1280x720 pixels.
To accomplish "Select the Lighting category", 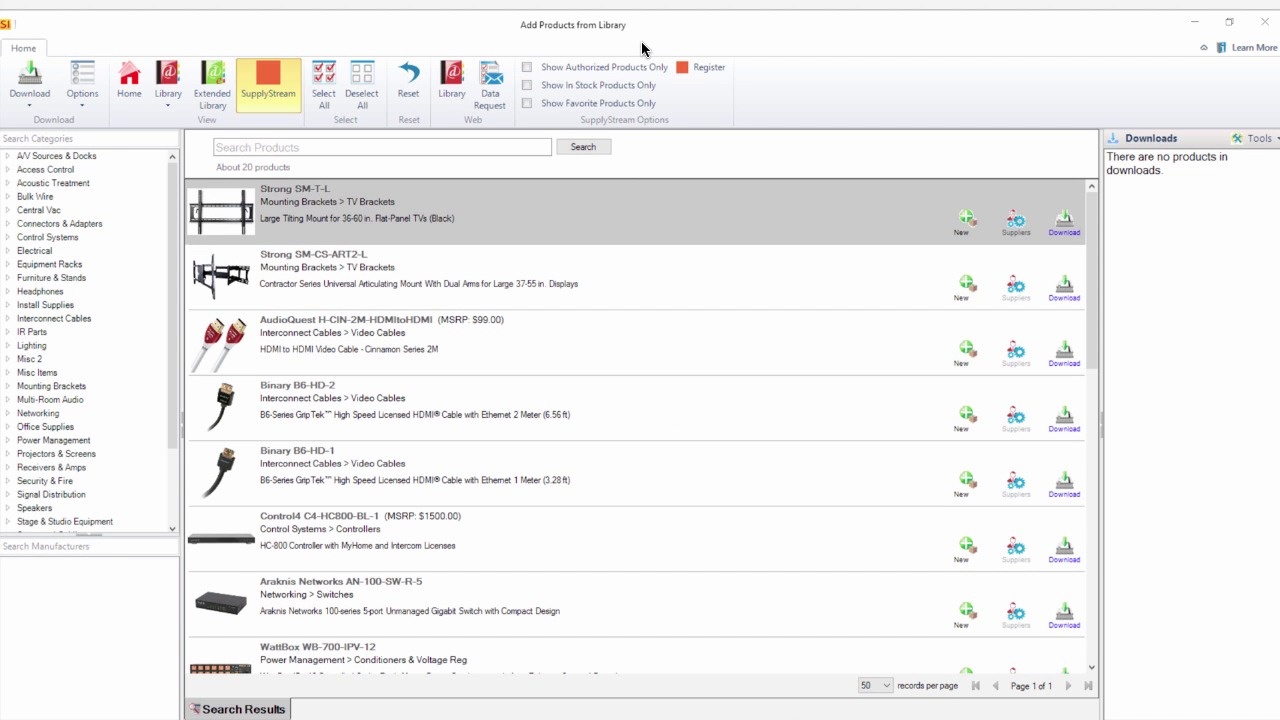I will [31, 345].
